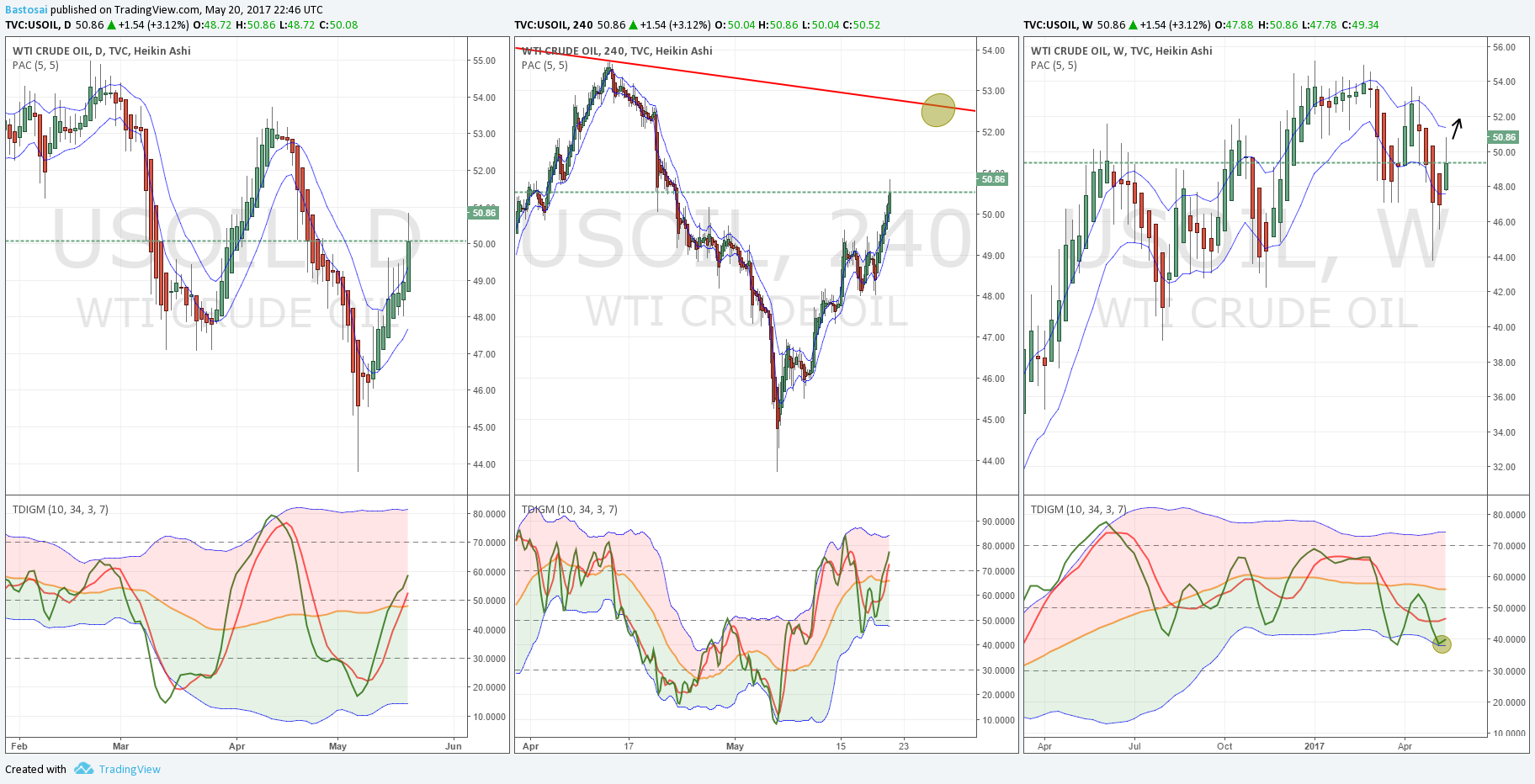Click the 55.00 price level on daily axis
This screenshot has width=1535, height=784.
pyautogui.click(x=484, y=61)
